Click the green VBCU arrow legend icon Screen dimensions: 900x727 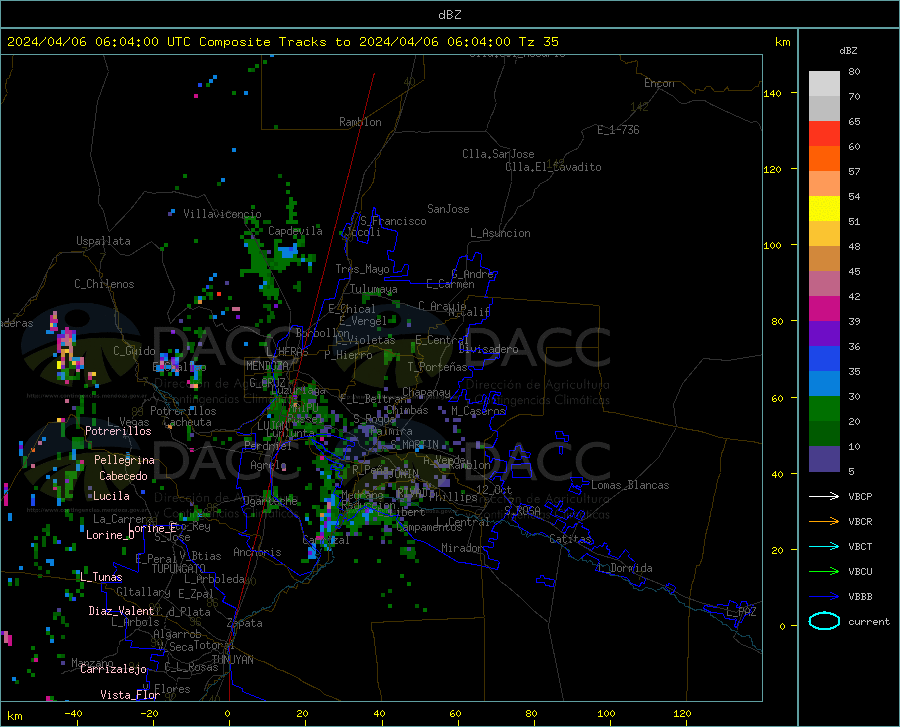tap(824, 572)
